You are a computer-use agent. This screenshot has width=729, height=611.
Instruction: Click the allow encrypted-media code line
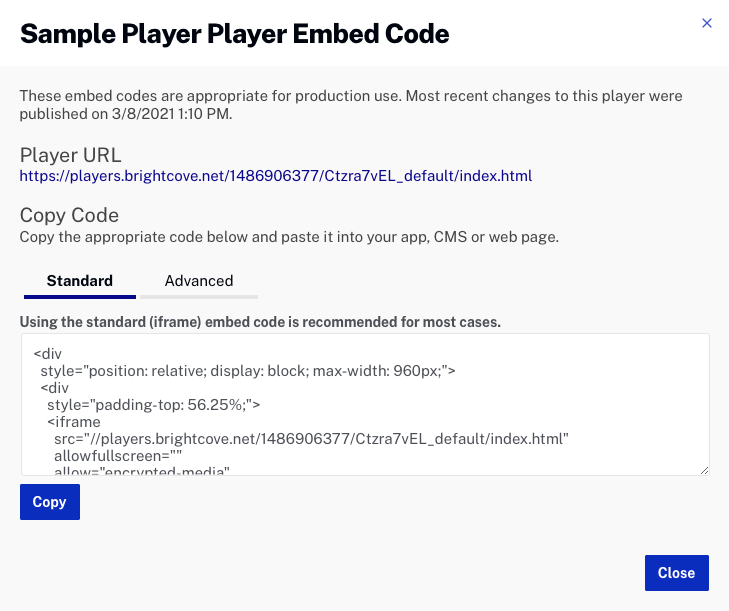point(143,470)
